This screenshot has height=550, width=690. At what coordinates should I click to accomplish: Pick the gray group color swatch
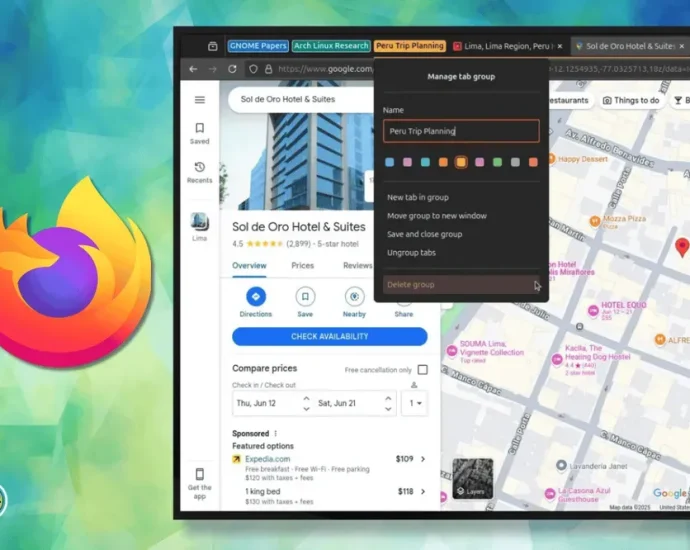coord(515,162)
